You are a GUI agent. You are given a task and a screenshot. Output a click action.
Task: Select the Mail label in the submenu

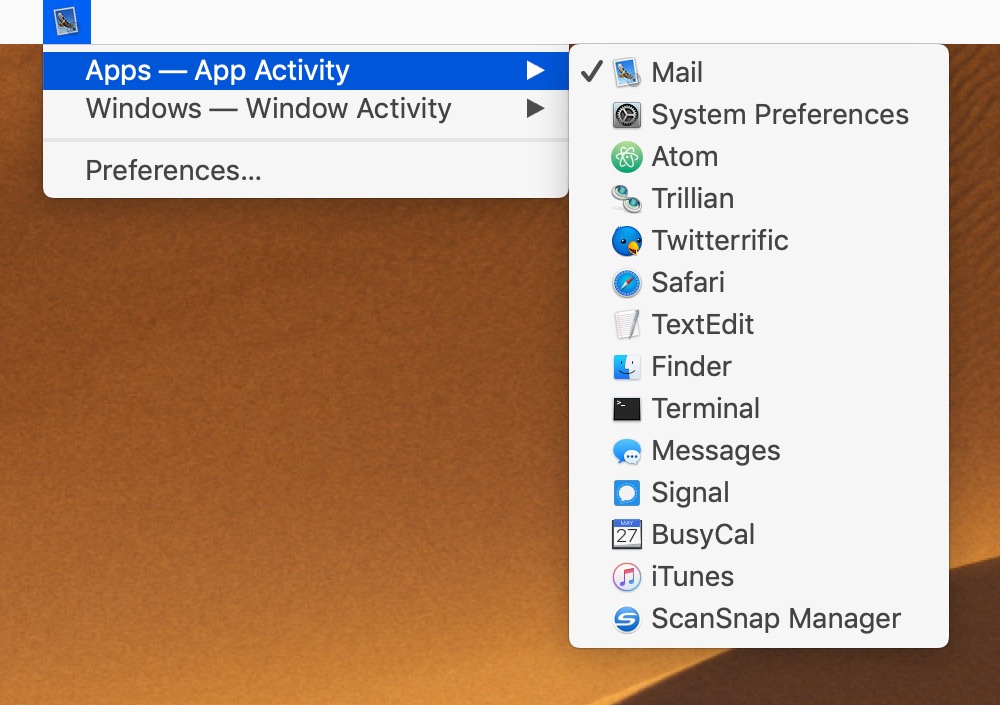point(677,72)
